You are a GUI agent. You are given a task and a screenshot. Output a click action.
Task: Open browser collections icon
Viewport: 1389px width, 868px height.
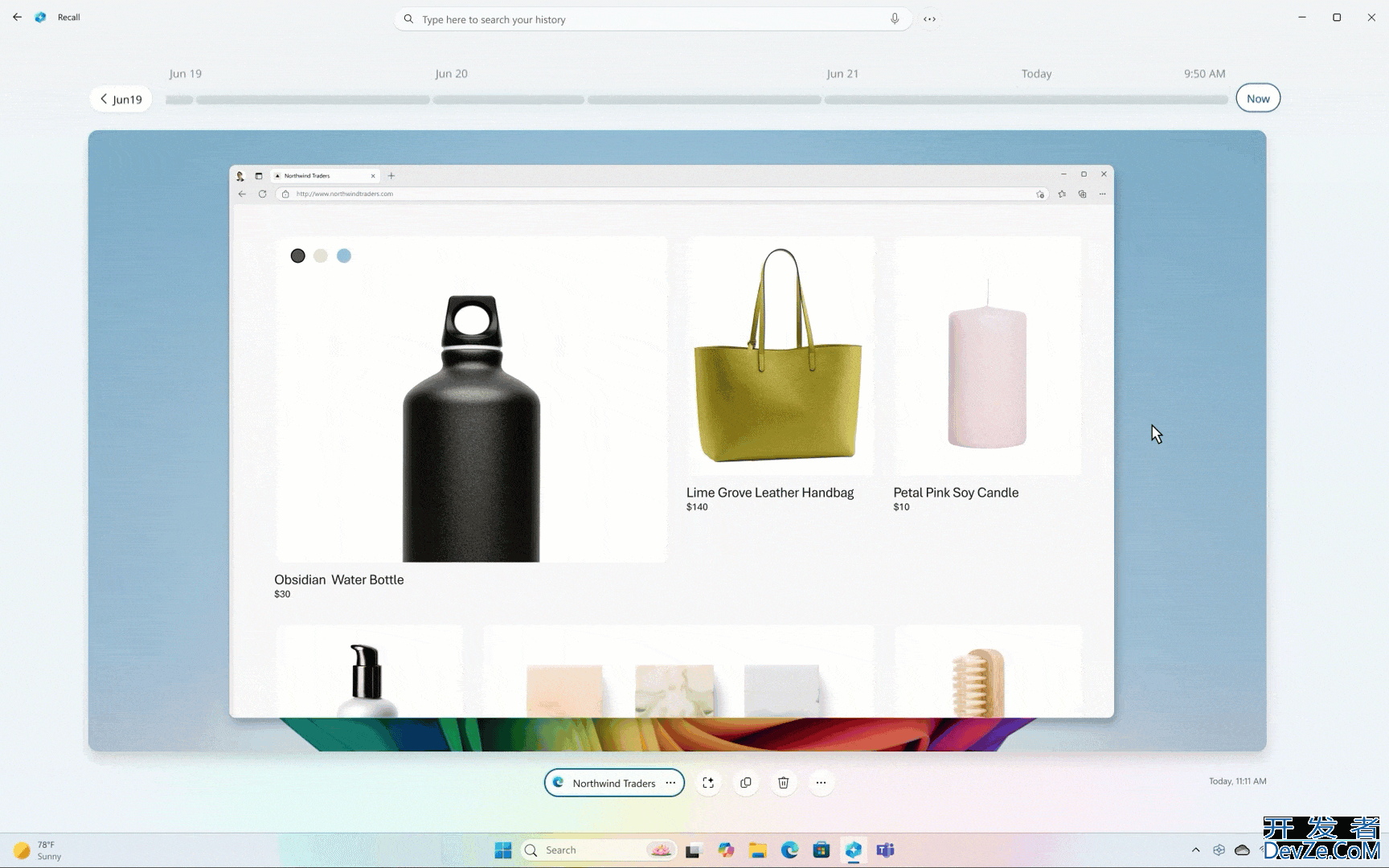point(1082,194)
